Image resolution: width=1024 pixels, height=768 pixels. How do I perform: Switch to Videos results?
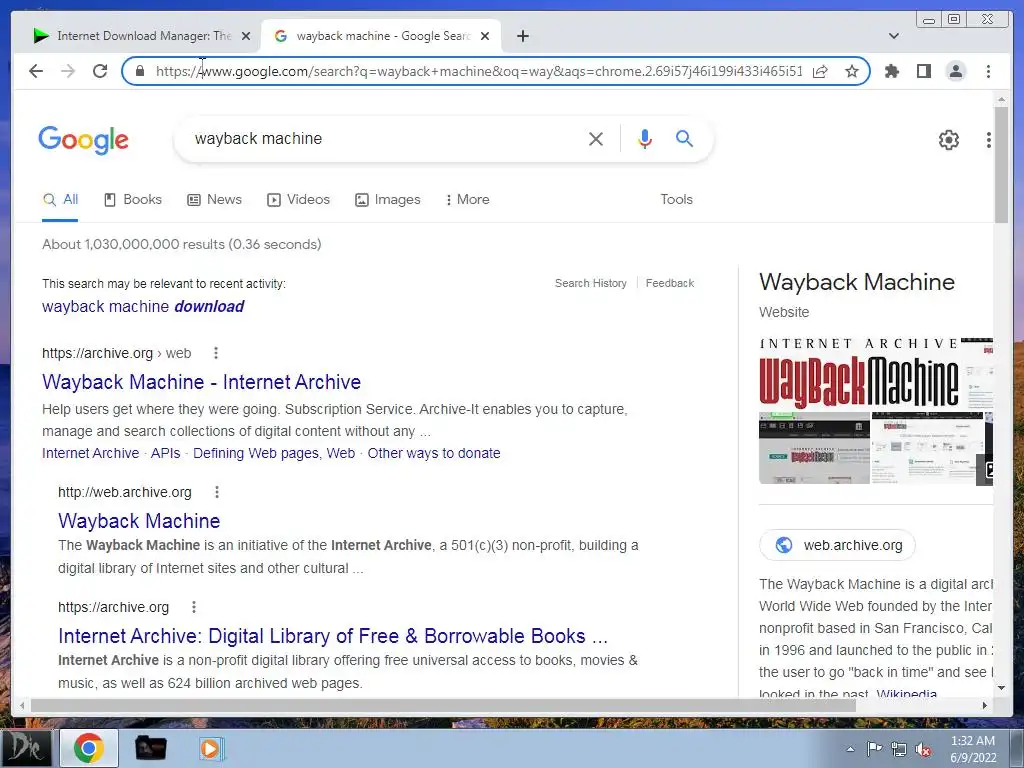[298, 199]
